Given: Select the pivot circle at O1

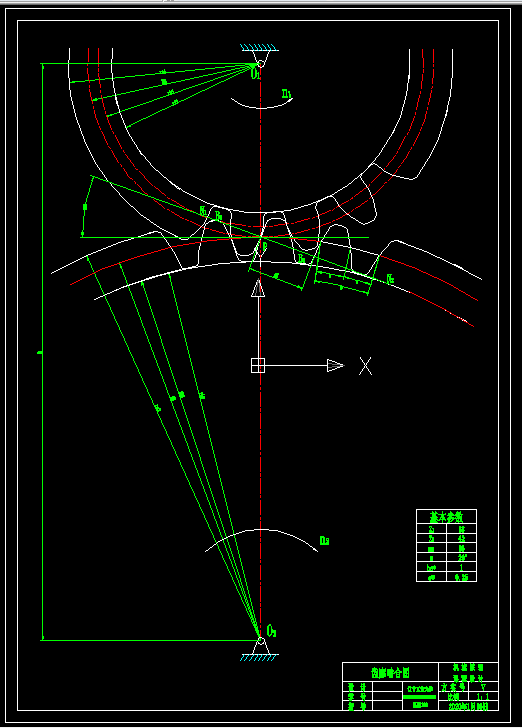Looking at the screenshot, I should tap(261, 64).
